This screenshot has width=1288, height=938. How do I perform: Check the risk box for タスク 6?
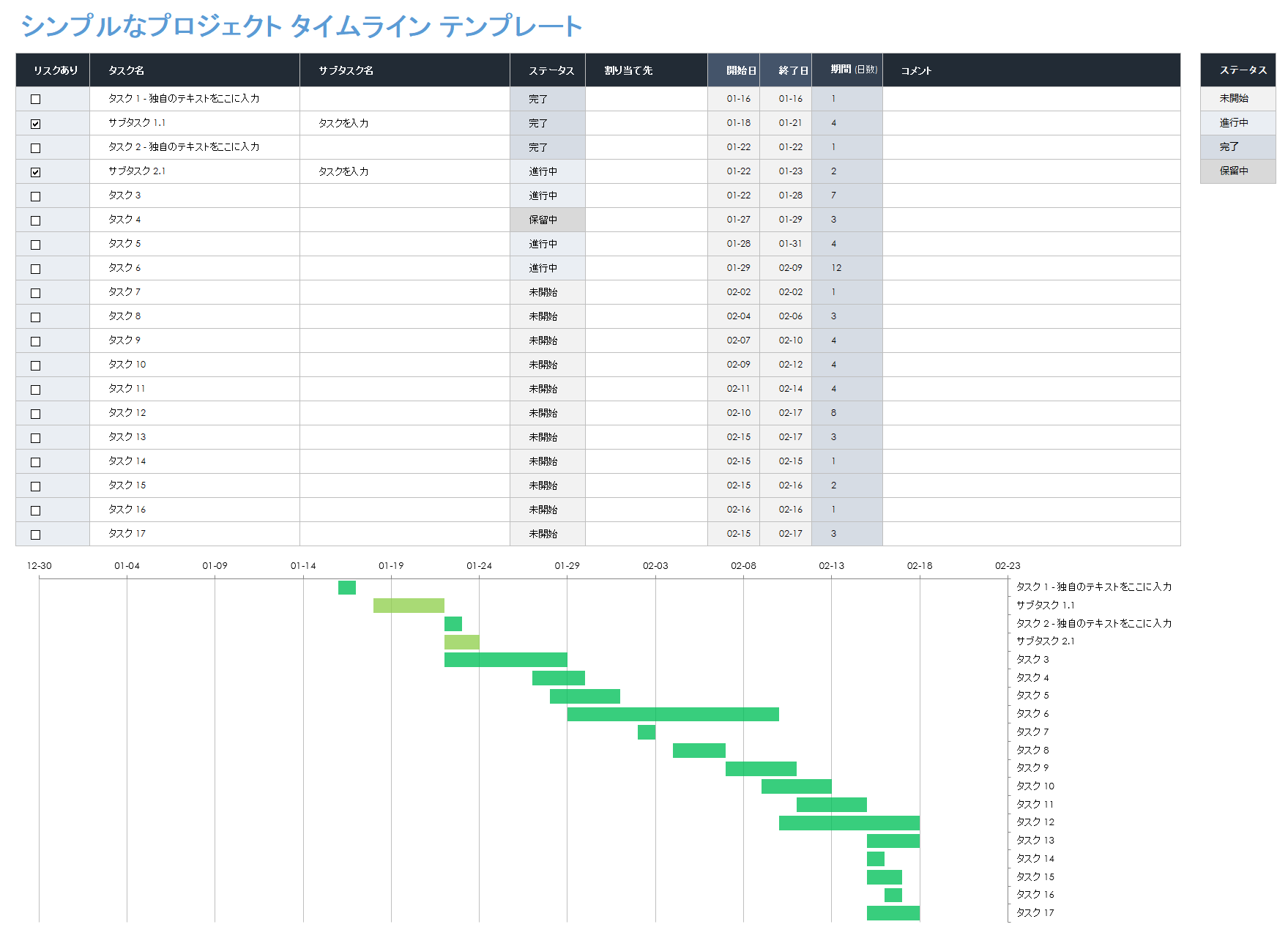(x=35, y=269)
